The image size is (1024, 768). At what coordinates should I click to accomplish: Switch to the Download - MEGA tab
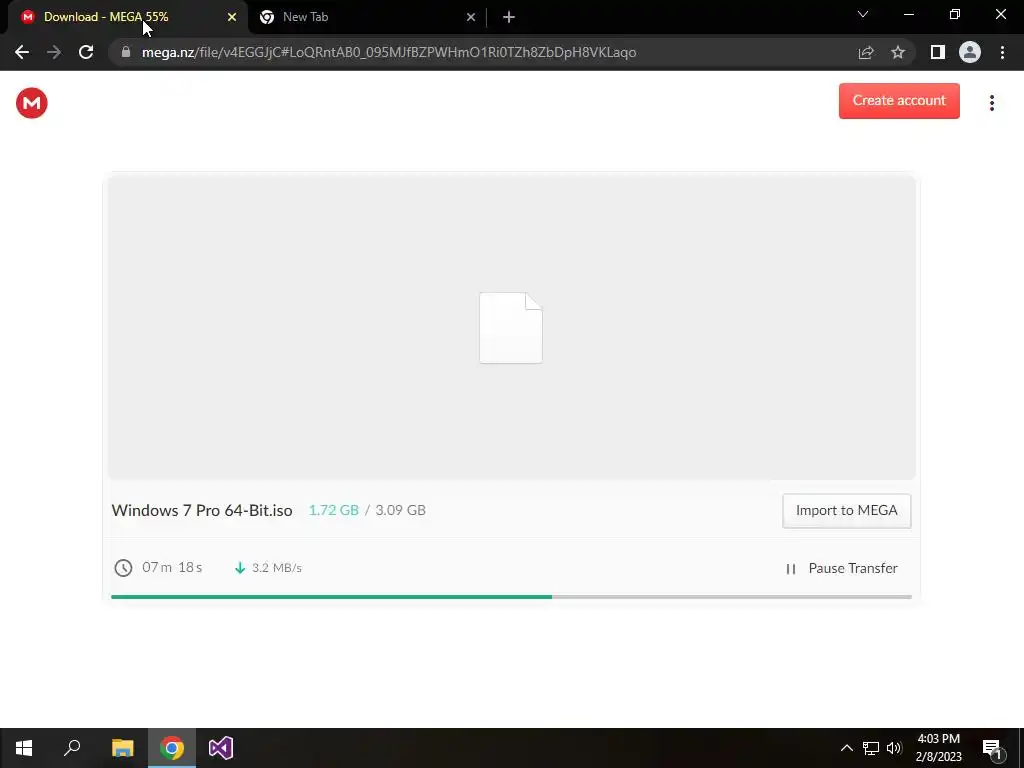tap(124, 17)
